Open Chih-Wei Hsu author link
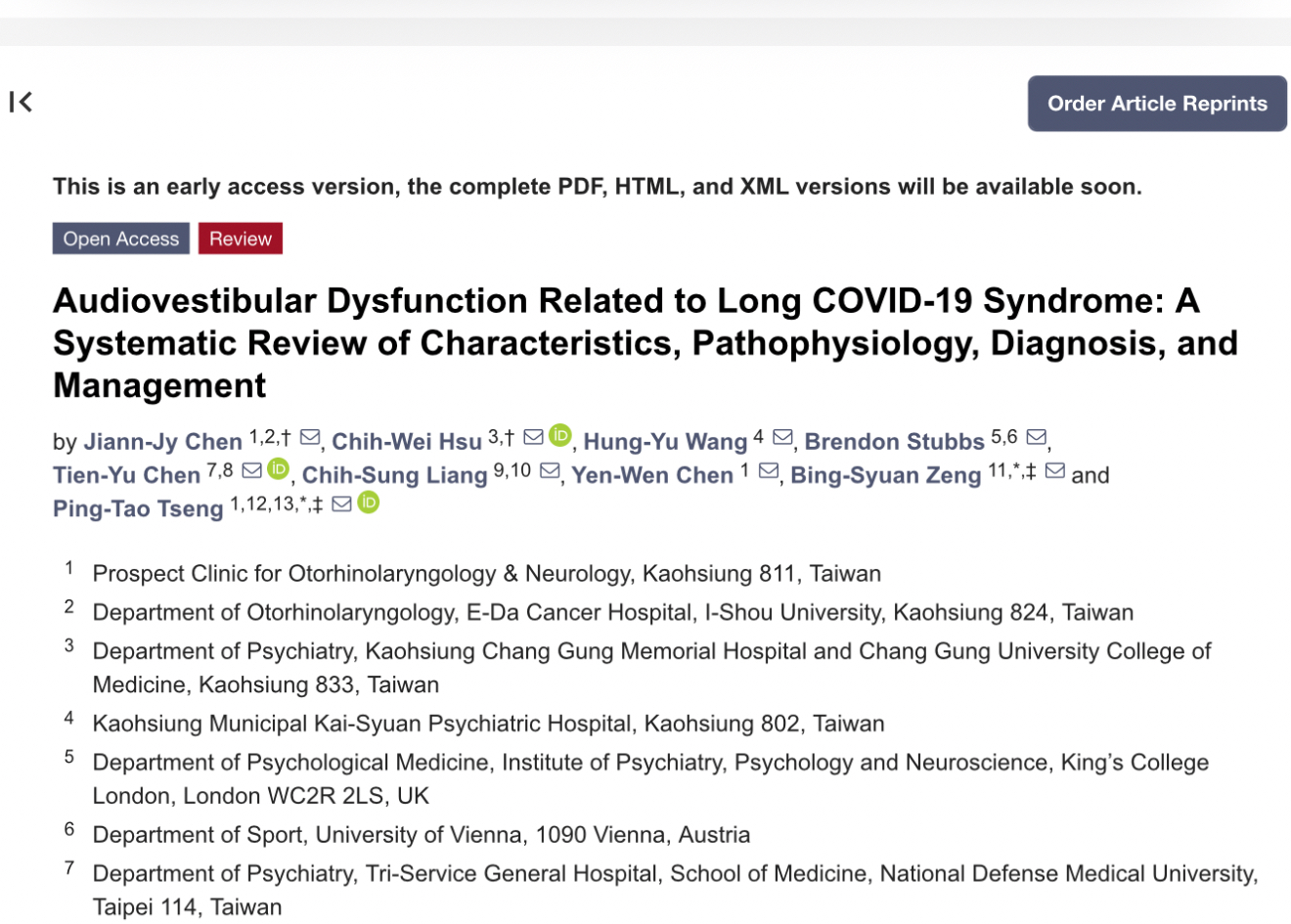 coord(407,442)
